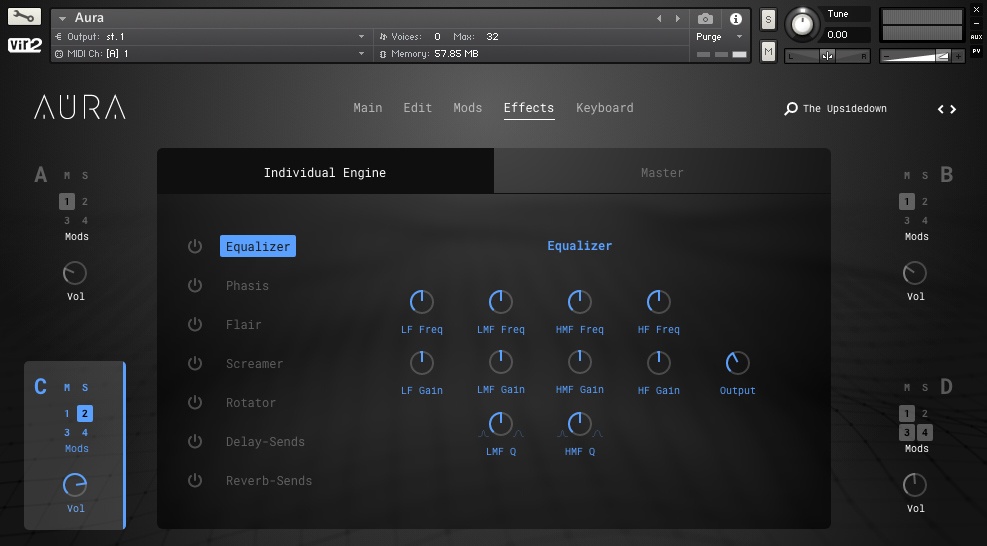987x546 pixels.
Task: Open the wrench instrument options icon
Action: coord(24,16)
